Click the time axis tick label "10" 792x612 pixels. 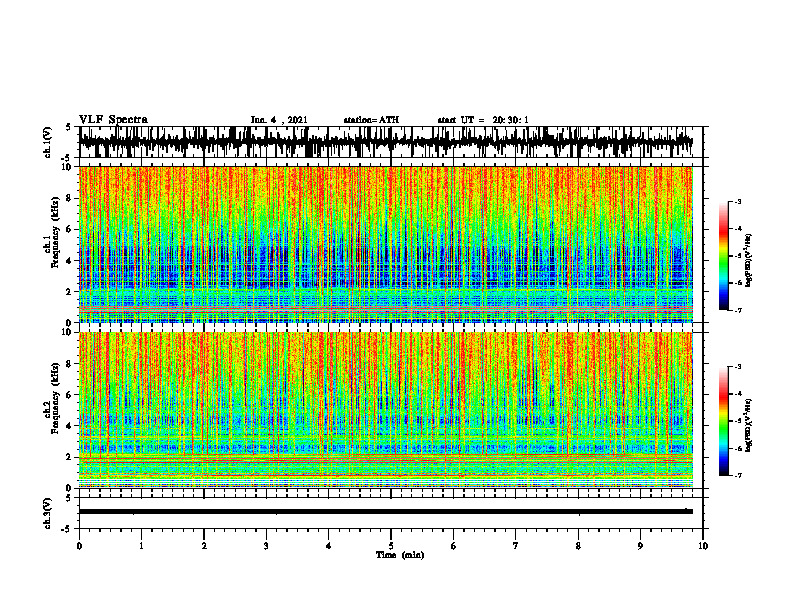pos(703,546)
